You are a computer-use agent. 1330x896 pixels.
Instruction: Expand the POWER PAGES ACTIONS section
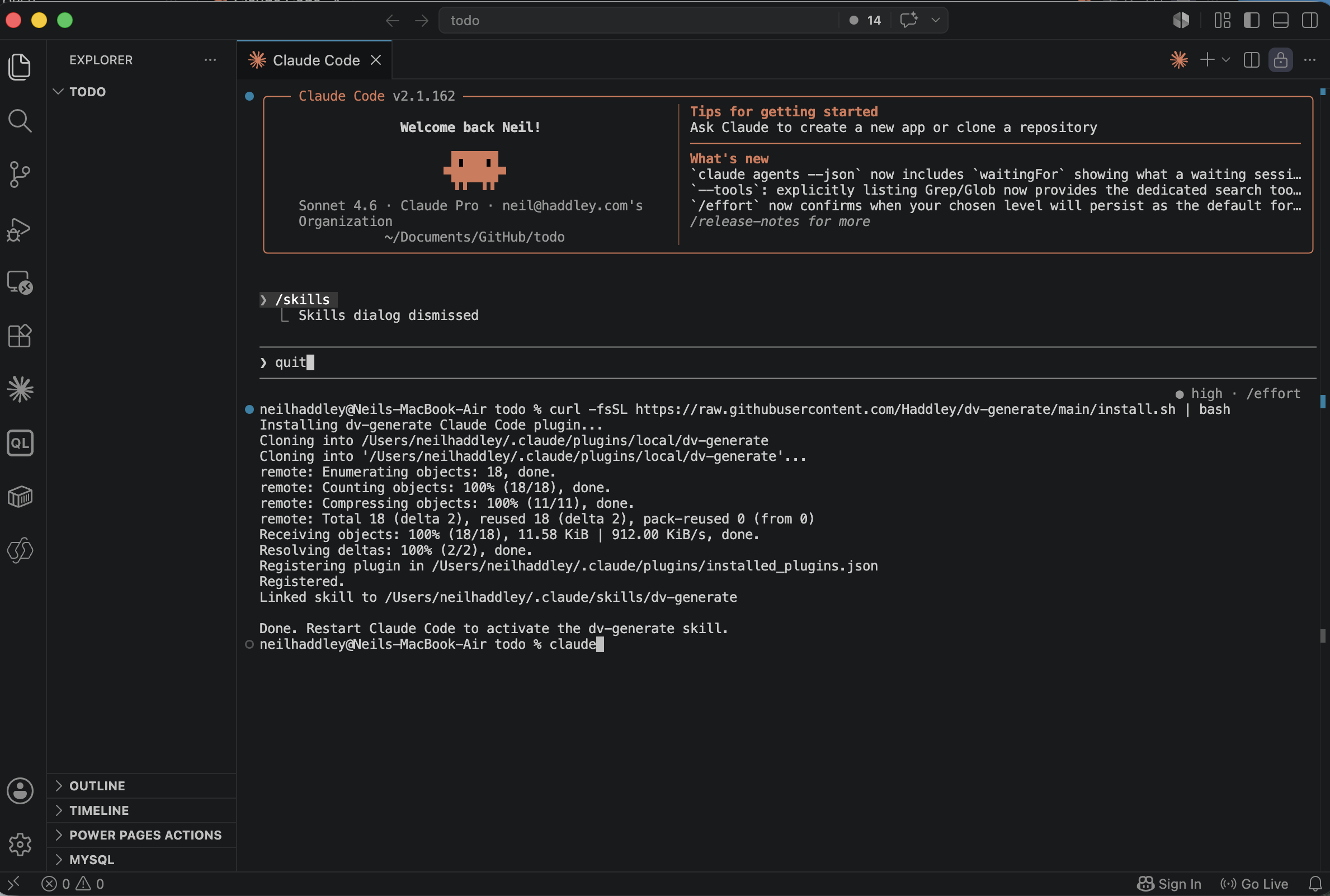142,835
